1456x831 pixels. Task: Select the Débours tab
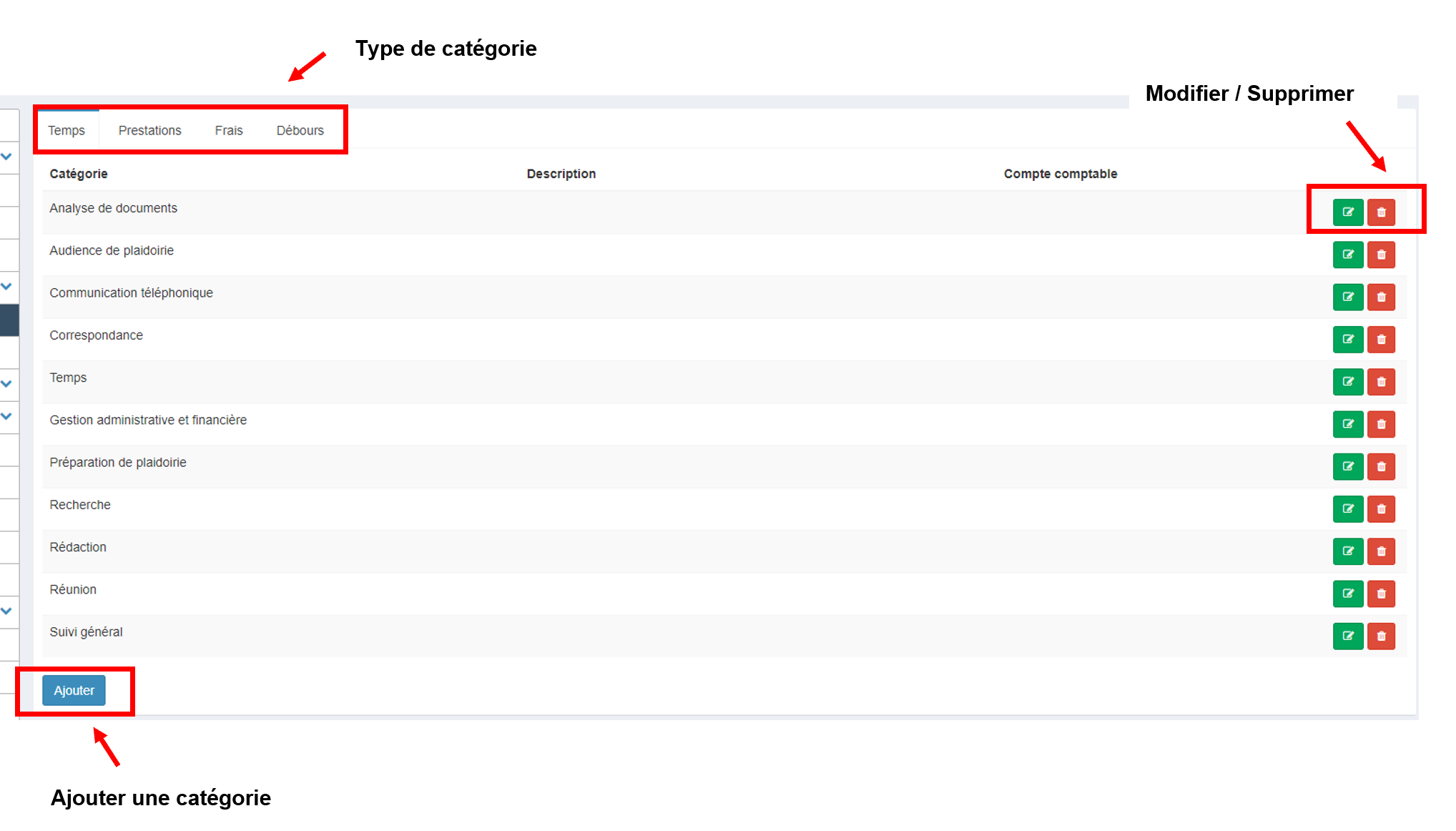[300, 130]
